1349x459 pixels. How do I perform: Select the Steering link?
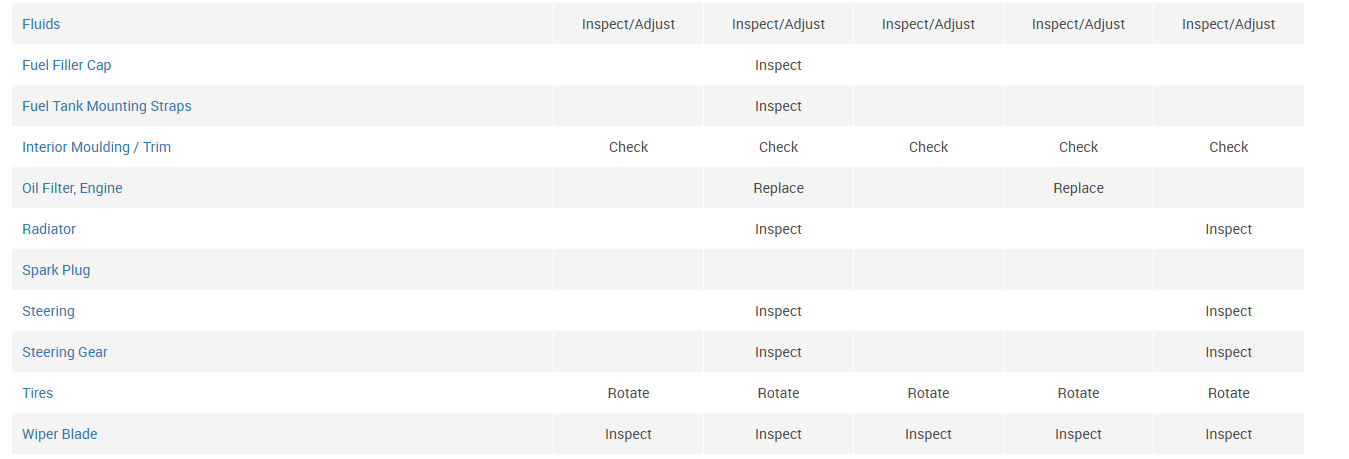point(48,311)
